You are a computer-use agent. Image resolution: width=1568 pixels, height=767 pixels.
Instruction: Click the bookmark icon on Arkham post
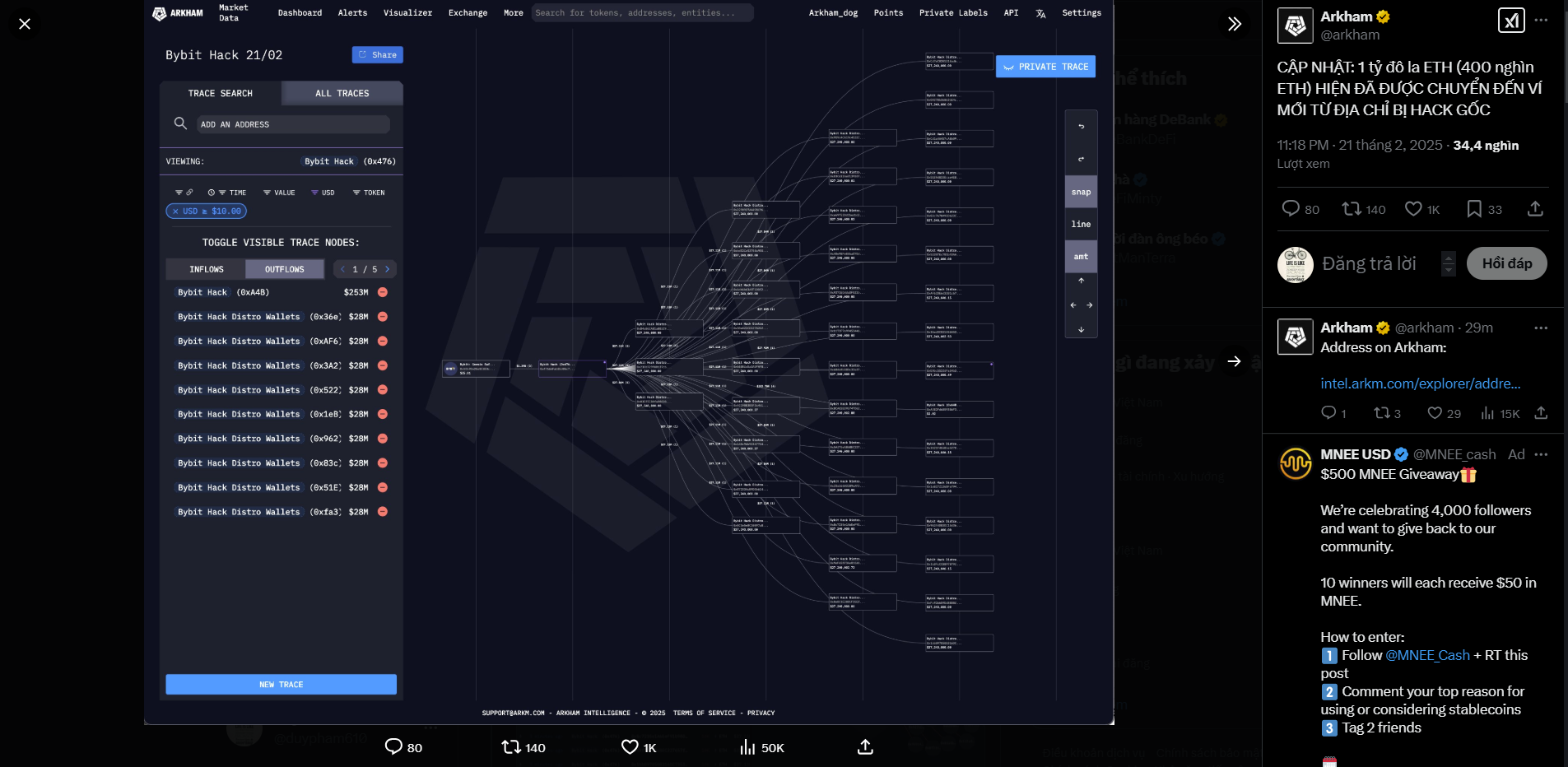tap(1473, 209)
